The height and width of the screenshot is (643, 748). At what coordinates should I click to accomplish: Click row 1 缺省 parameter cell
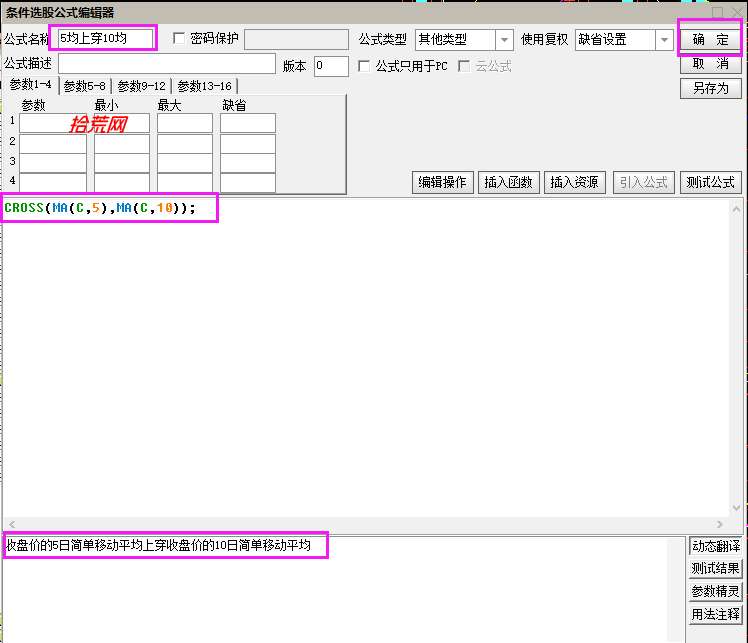(x=248, y=123)
